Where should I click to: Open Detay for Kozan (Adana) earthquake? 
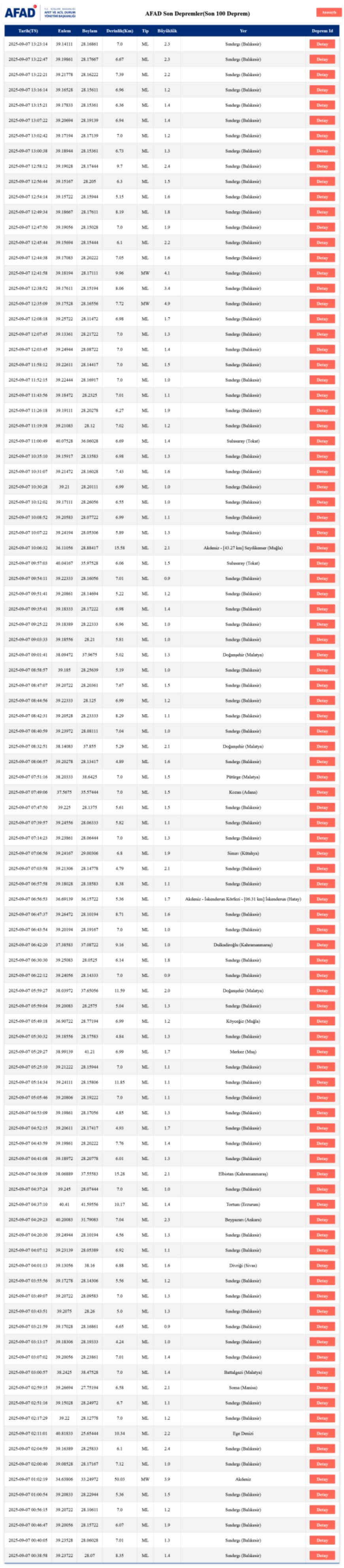322,793
